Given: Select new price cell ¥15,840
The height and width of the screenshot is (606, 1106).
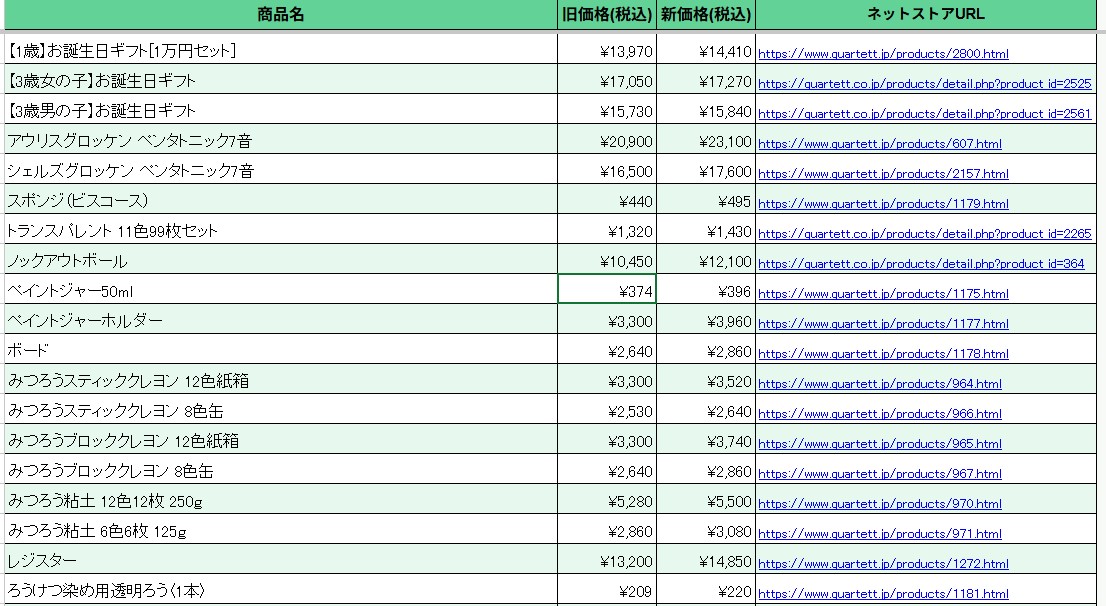Looking at the screenshot, I should pos(705,110).
